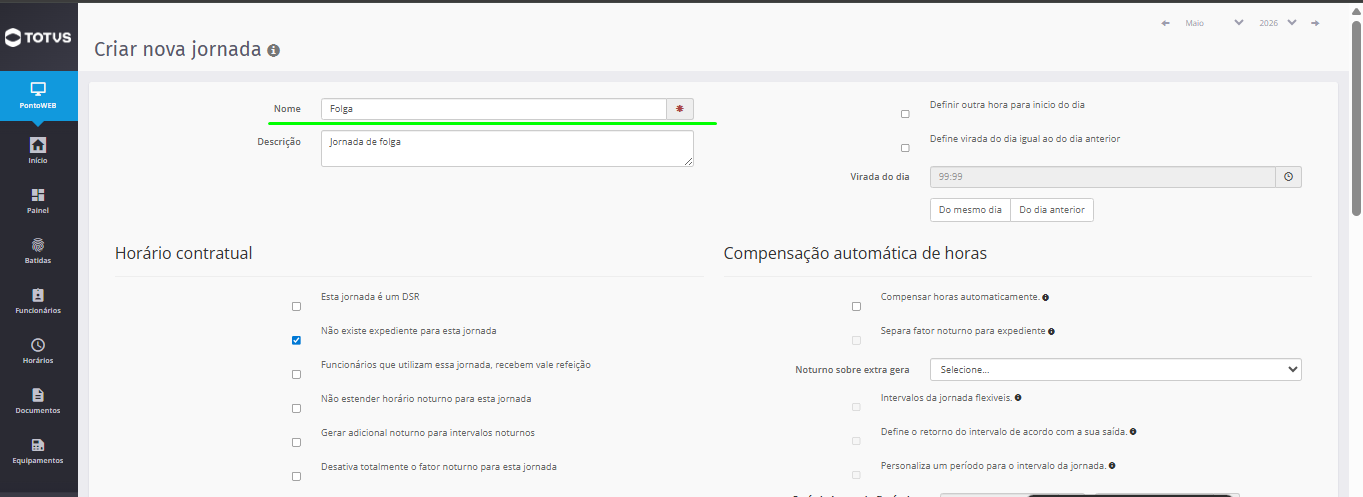Click the Horário contratual heading
1363x497 pixels.
click(x=183, y=254)
